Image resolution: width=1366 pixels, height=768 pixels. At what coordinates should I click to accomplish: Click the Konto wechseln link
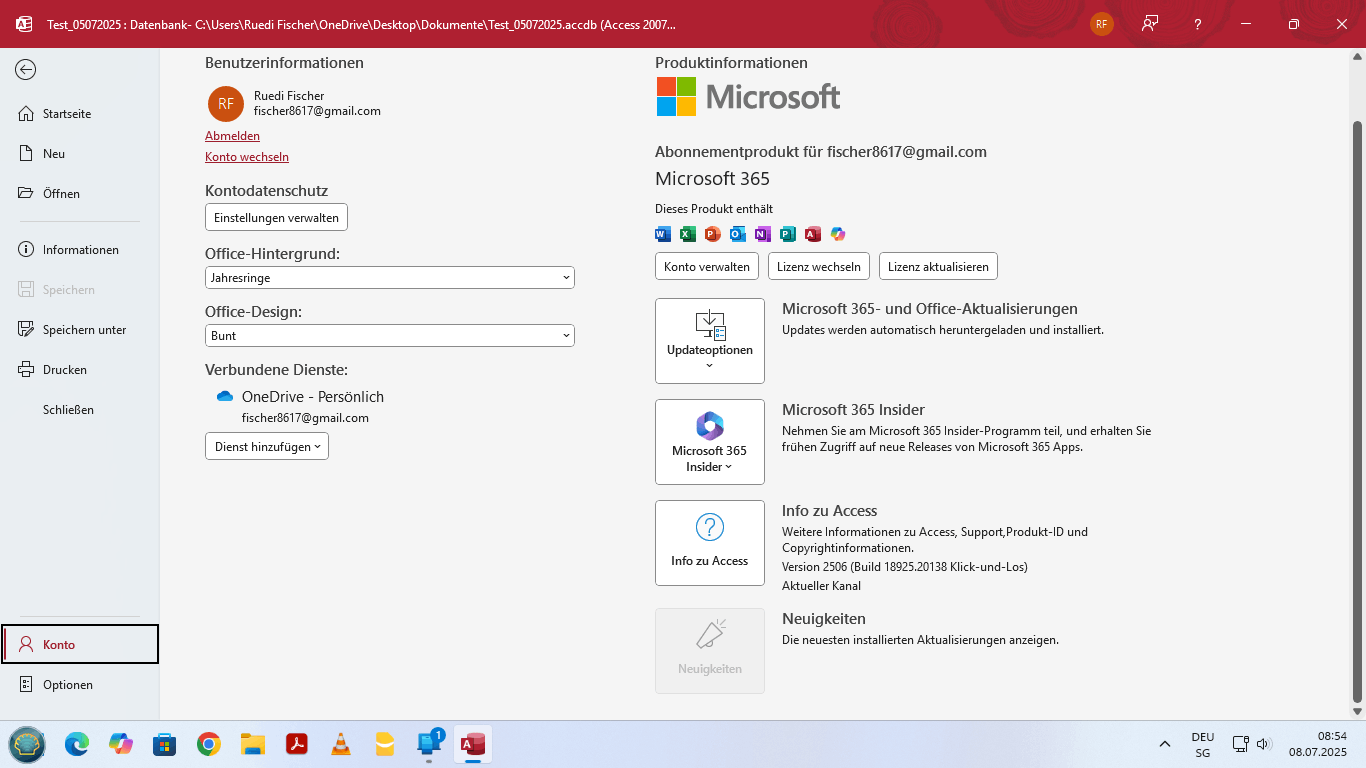click(x=247, y=157)
